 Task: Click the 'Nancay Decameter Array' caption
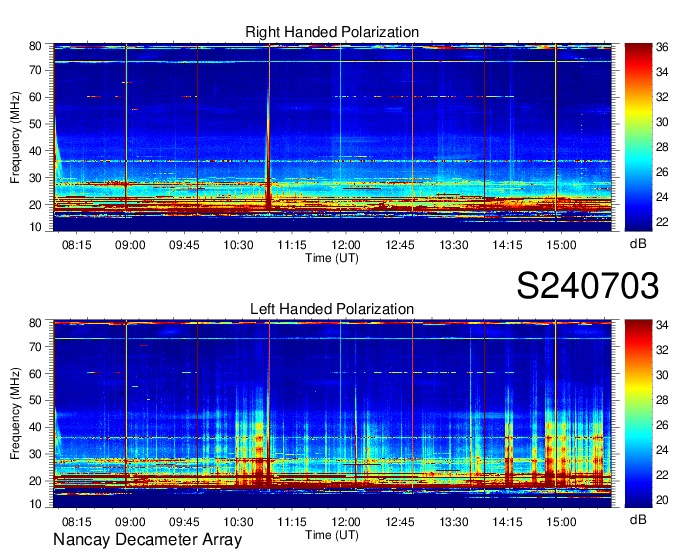point(147,540)
